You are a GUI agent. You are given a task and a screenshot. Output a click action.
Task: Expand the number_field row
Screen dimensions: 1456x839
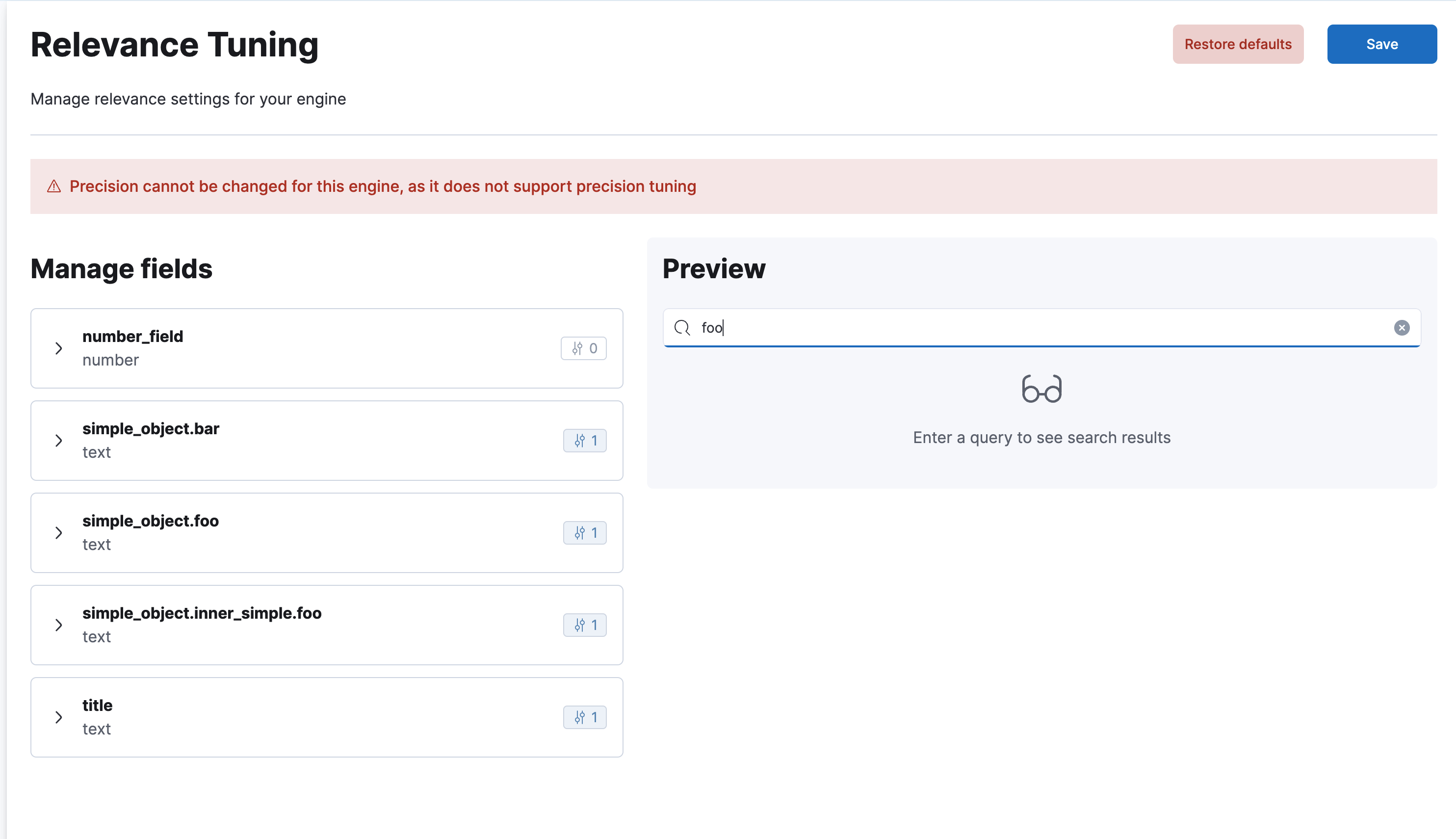tap(59, 348)
